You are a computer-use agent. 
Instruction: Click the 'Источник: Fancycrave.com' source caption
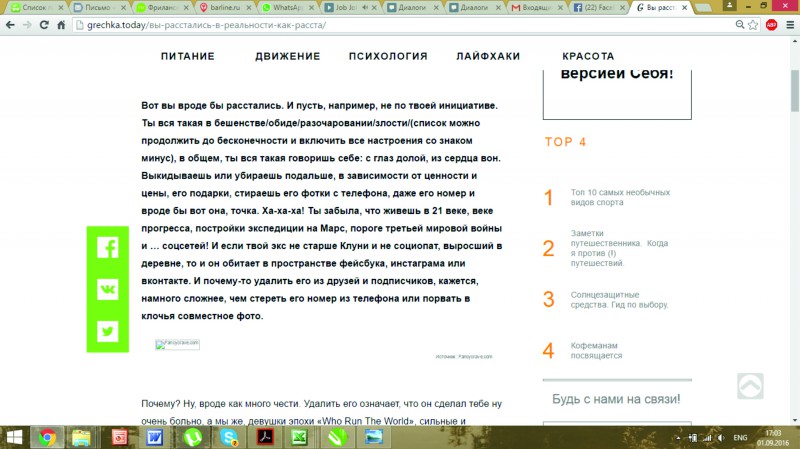(464, 357)
